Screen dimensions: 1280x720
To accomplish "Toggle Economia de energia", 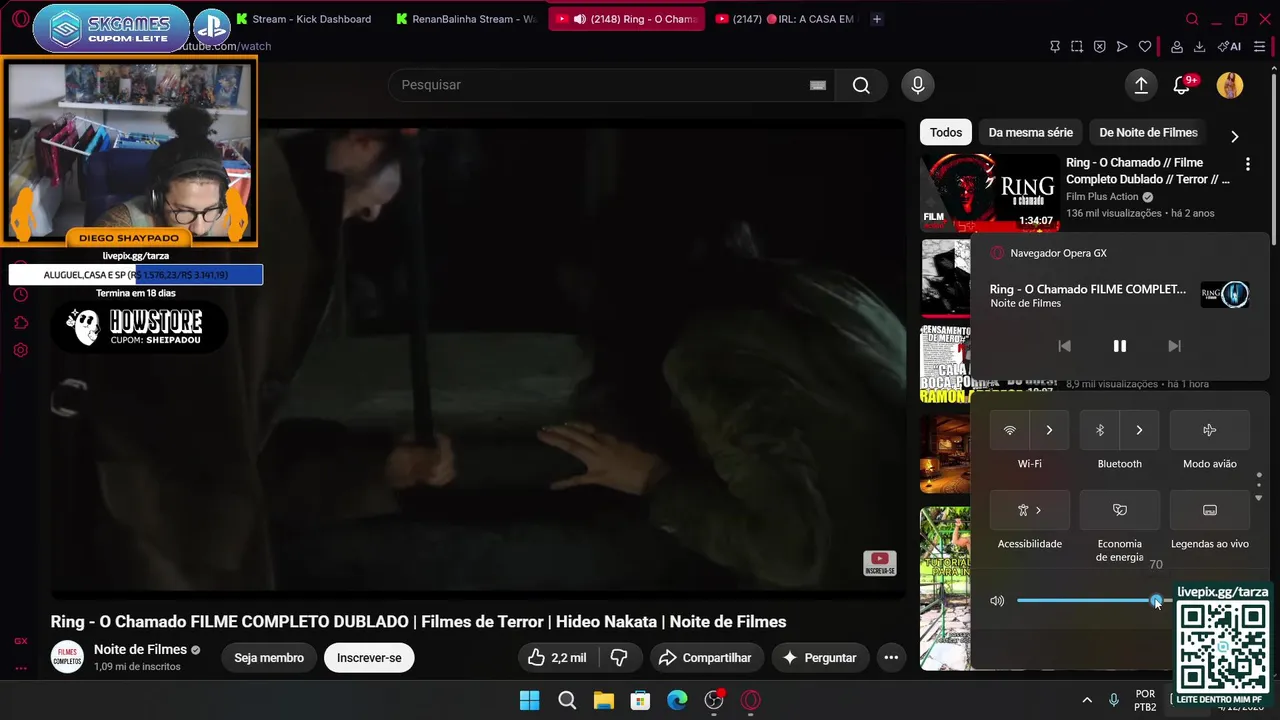I will click(x=1120, y=510).
